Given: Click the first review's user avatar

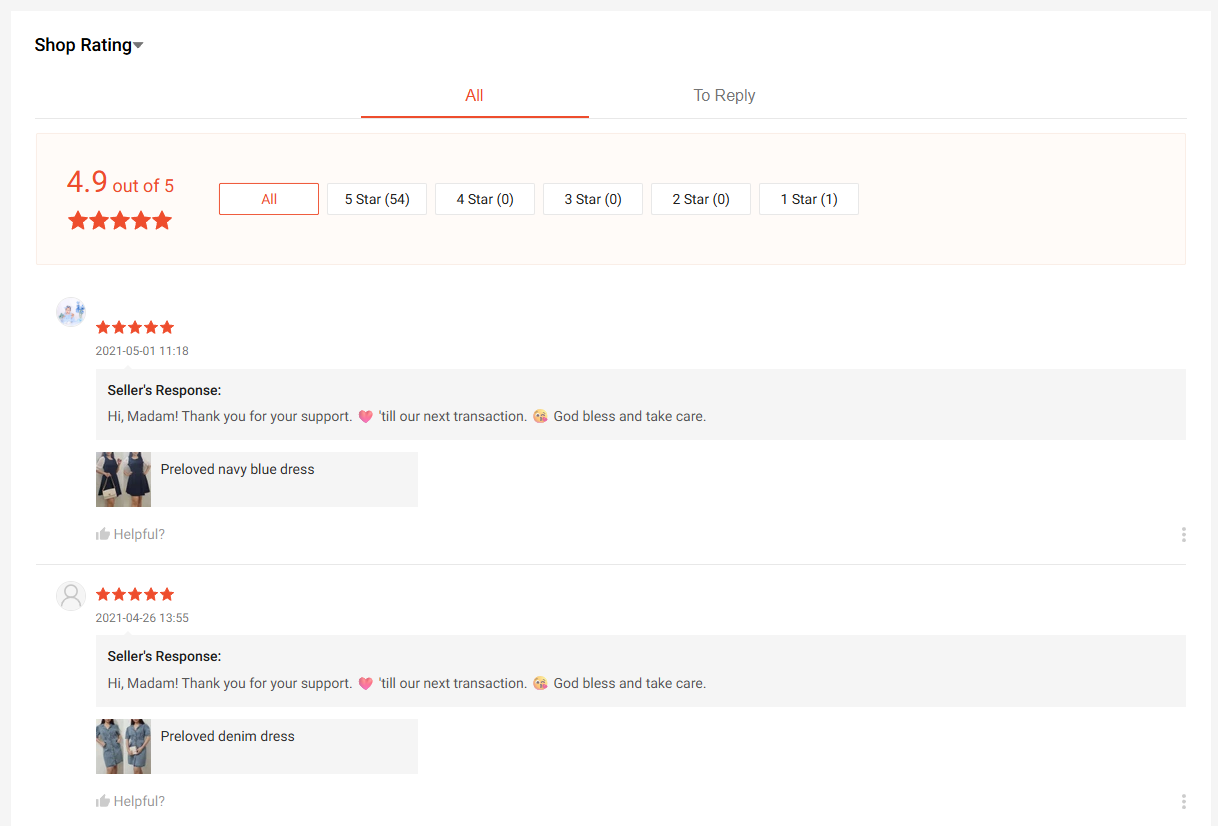Looking at the screenshot, I should (x=71, y=312).
